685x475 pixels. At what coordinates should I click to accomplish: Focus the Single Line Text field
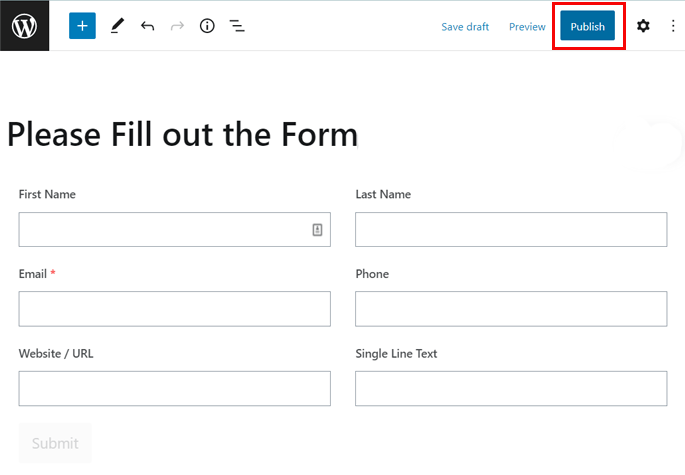[x=510, y=388]
